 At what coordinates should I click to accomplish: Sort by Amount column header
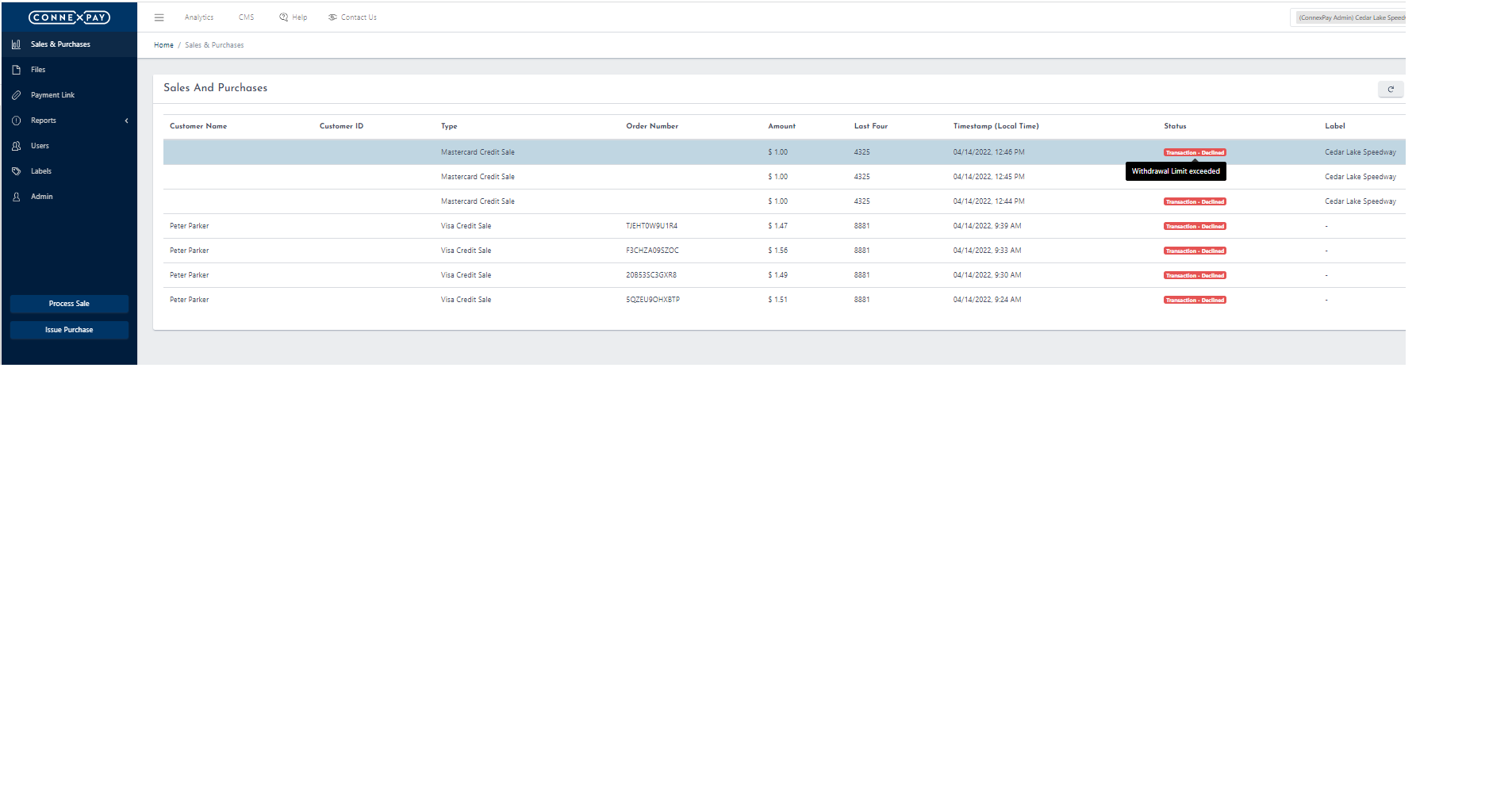[x=781, y=126]
